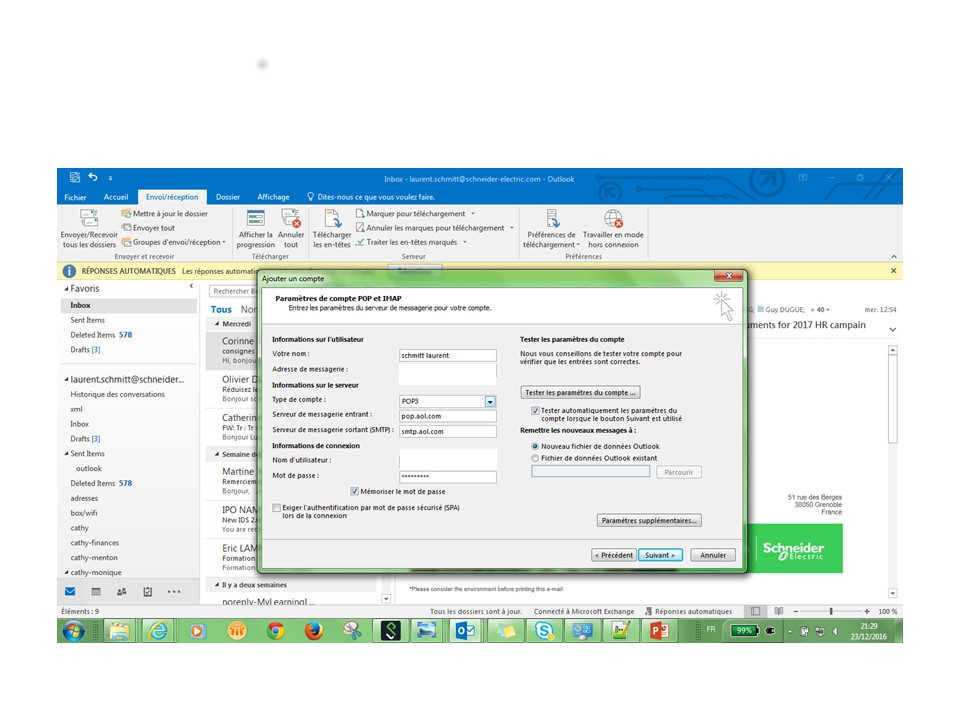
Task: Click the send/receive quick access icon
Action: click(x=75, y=177)
